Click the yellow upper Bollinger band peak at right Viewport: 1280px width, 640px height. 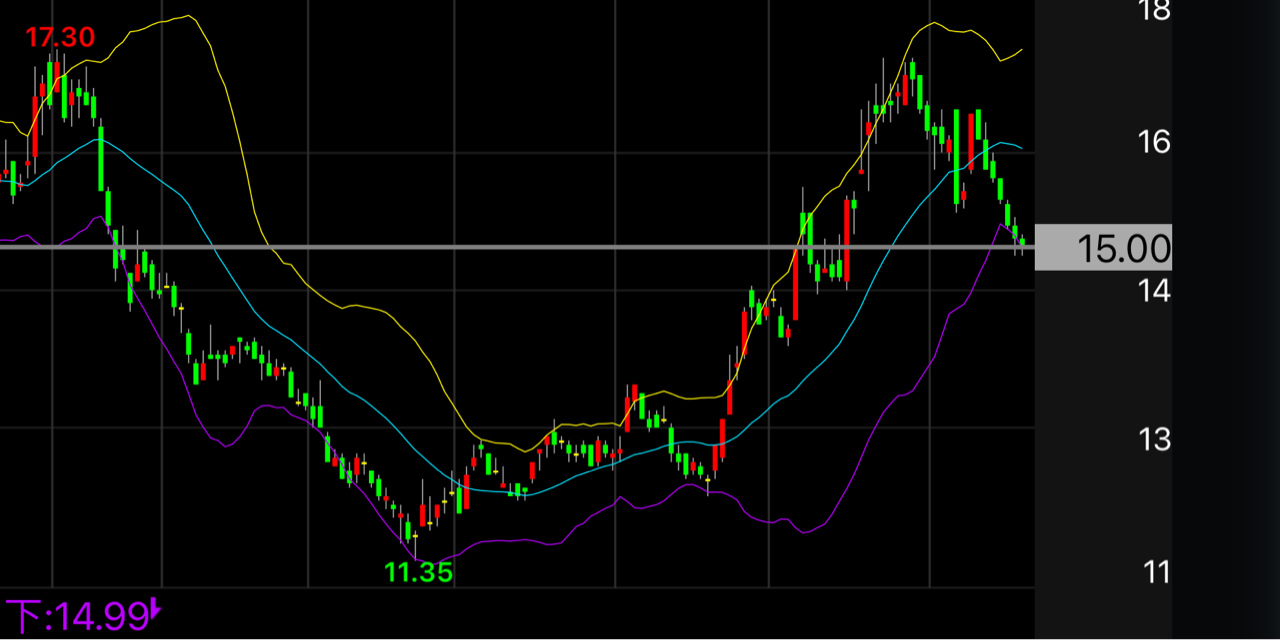click(932, 23)
